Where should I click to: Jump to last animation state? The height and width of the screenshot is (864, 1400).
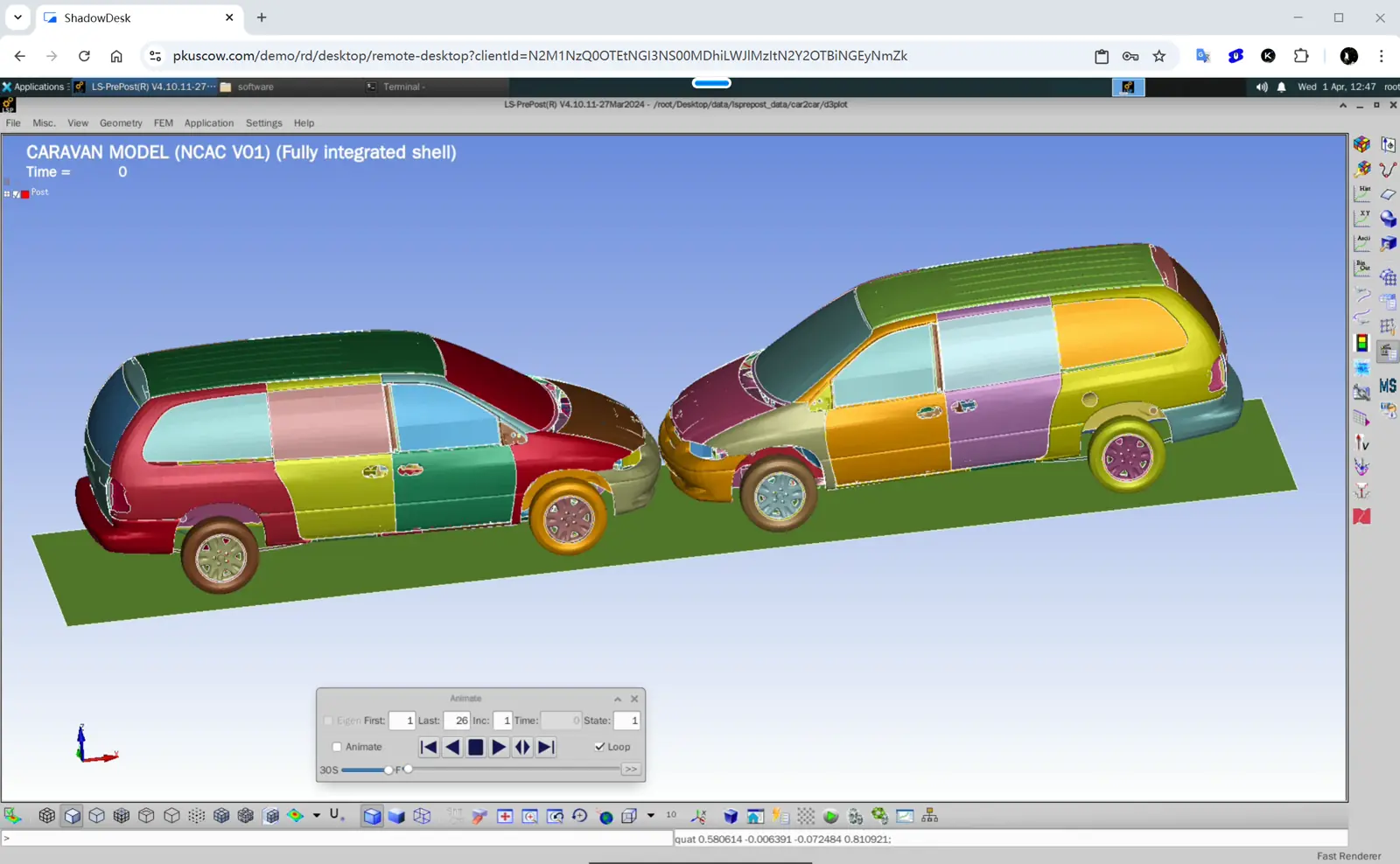pyautogui.click(x=546, y=747)
